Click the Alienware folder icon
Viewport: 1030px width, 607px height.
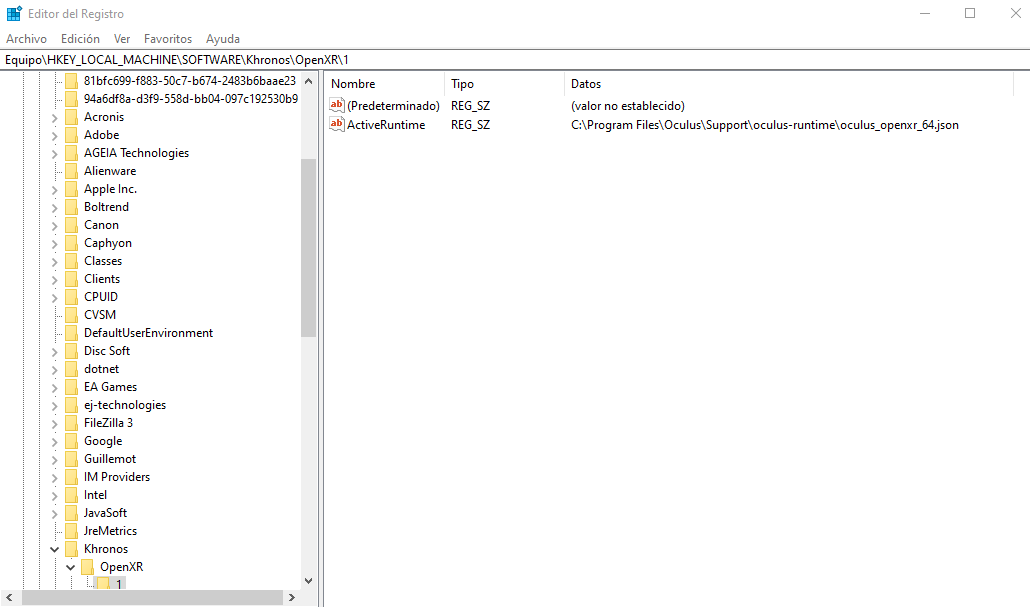[x=72, y=171]
